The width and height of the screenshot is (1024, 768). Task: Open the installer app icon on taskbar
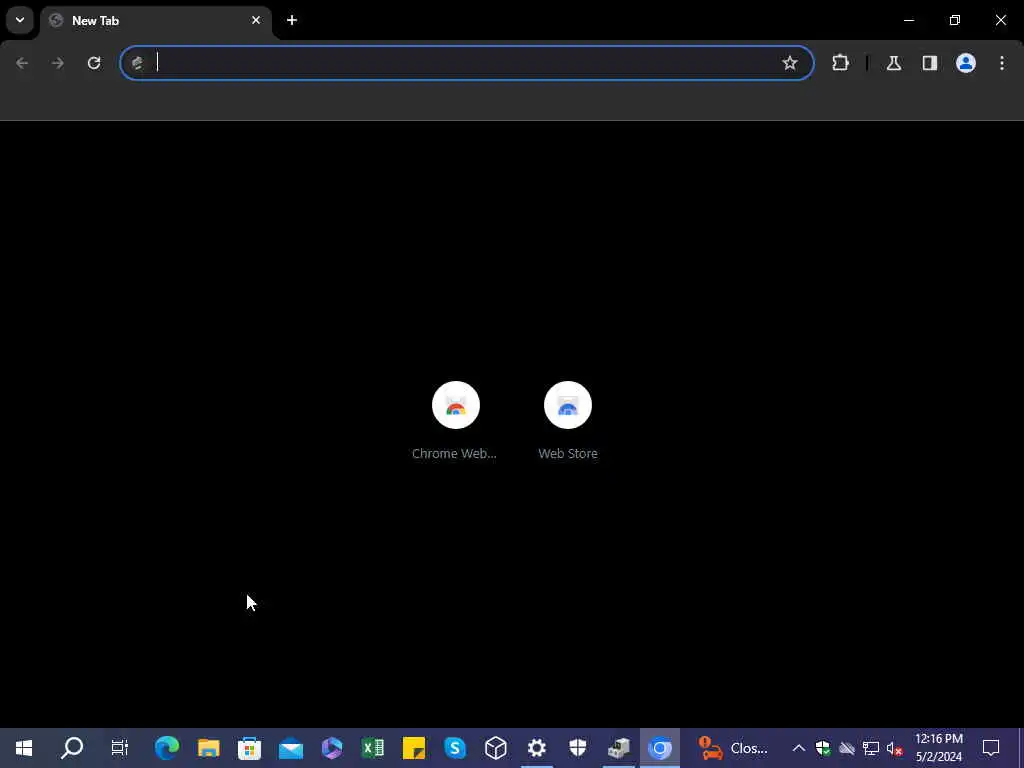click(x=618, y=748)
